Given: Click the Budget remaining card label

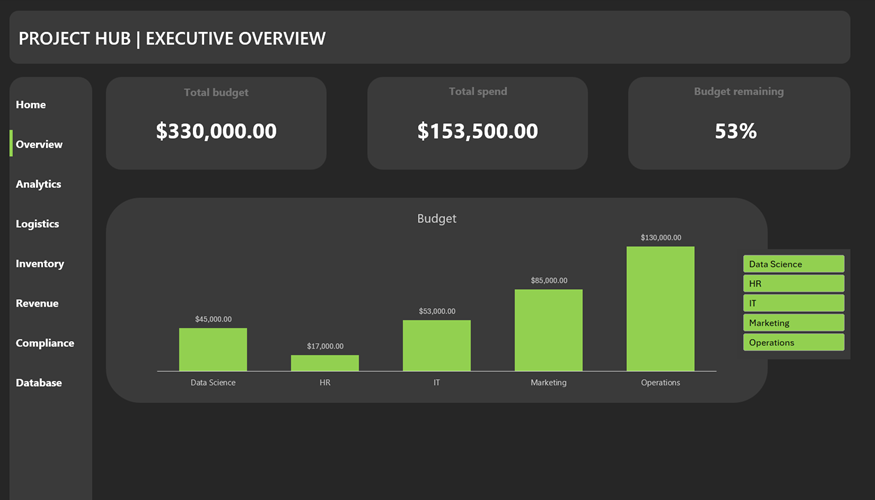Looking at the screenshot, I should (x=739, y=92).
